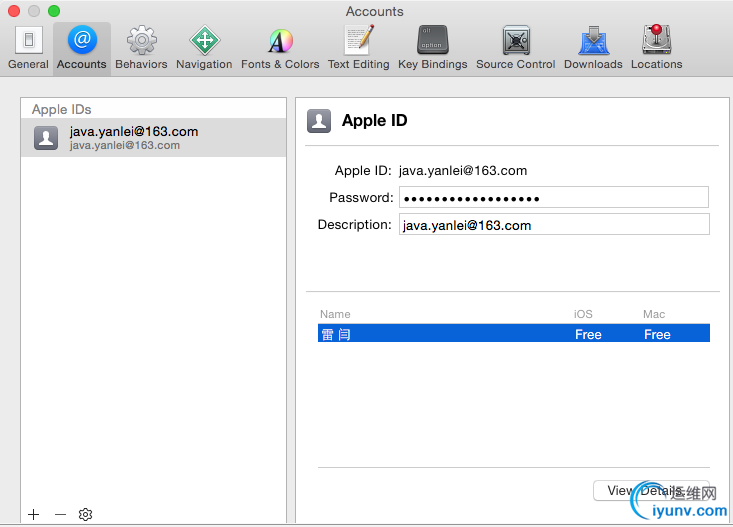Open the General preferences pane
The image size is (733, 527).
[x=29, y=48]
